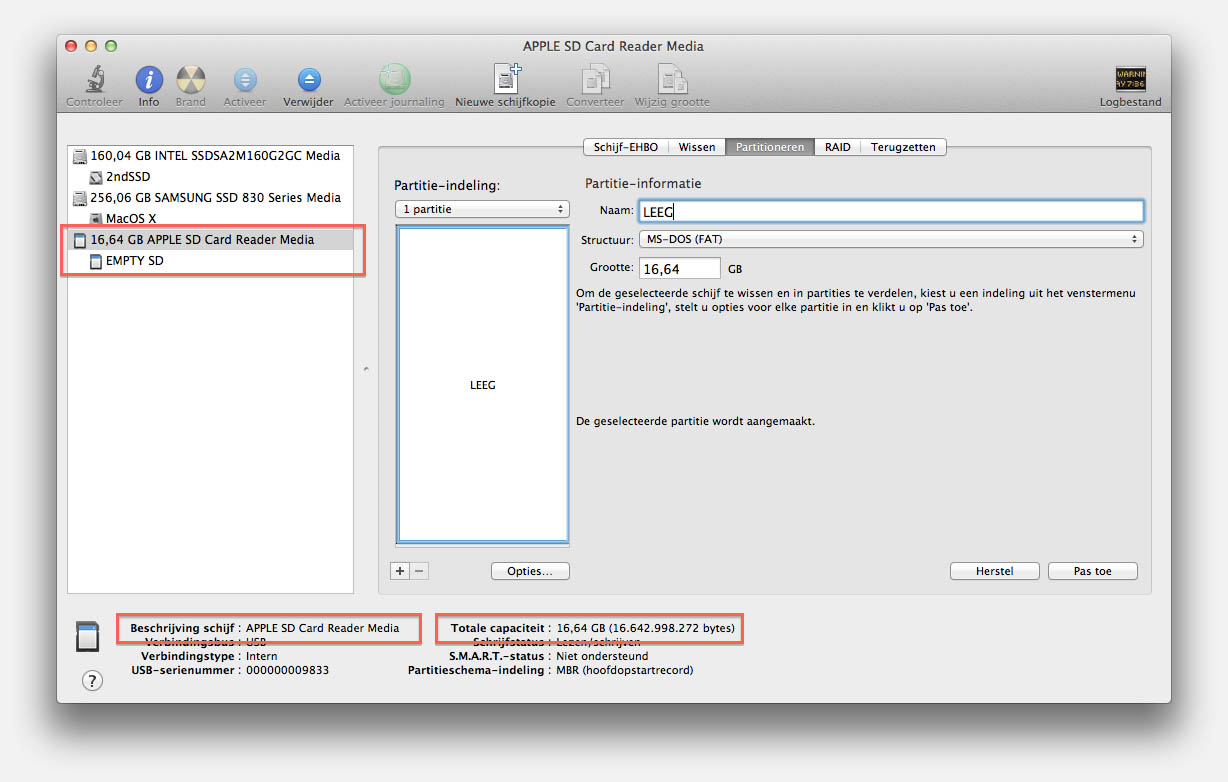Screen dimensions: 1228x782
Task: Click the 'Totale capaciteit' value text
Action: pos(646,628)
